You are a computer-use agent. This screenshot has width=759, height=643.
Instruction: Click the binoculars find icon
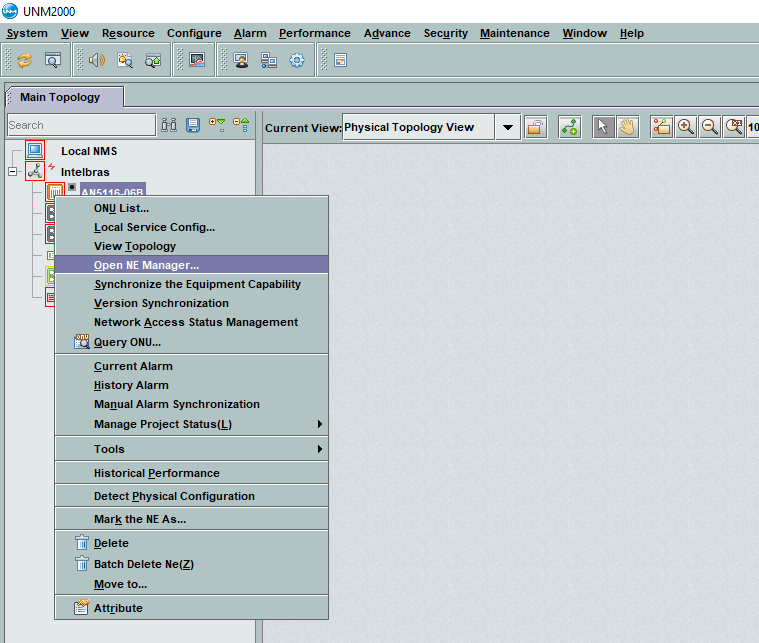[169, 125]
